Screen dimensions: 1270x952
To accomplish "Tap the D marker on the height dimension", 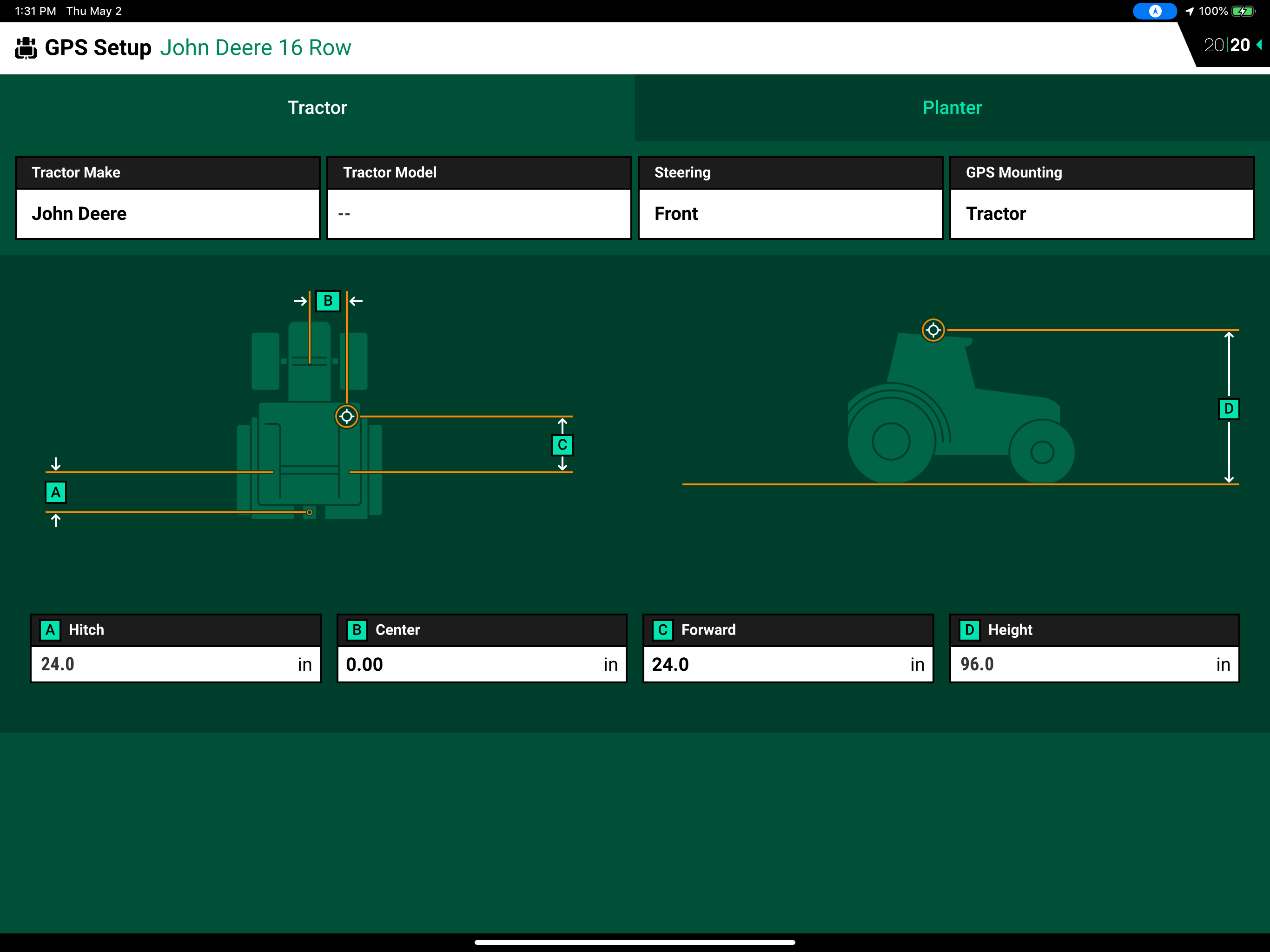I will [x=1229, y=409].
